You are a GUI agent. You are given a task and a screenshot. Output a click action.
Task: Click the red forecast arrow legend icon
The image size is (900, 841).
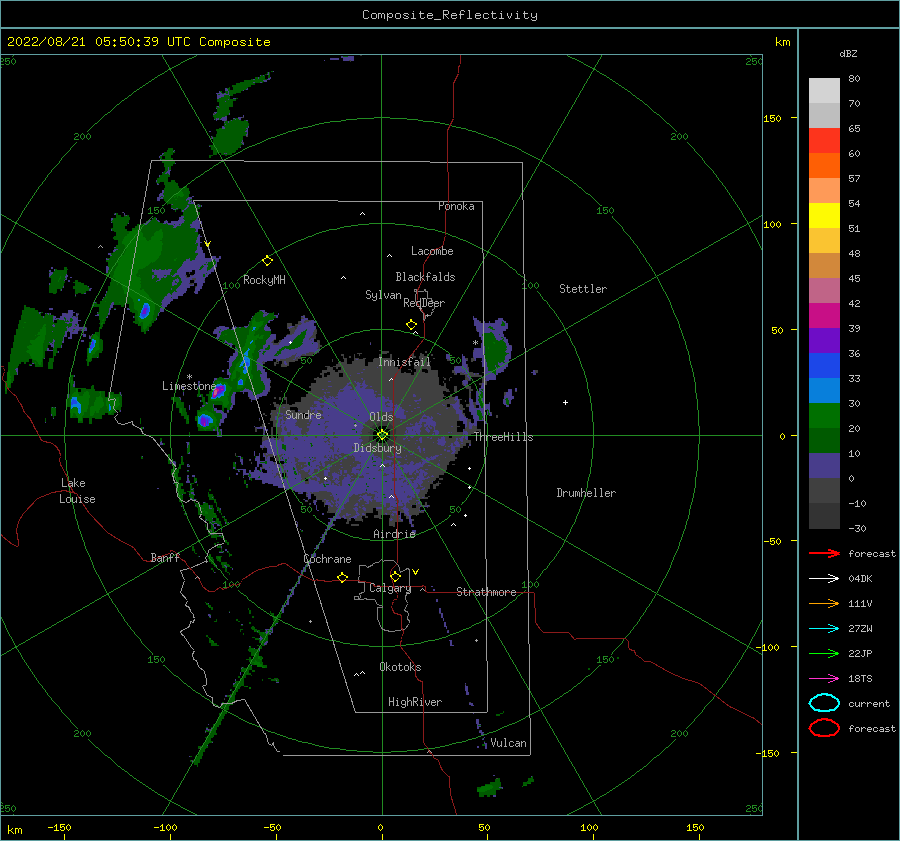pyautogui.click(x=824, y=553)
